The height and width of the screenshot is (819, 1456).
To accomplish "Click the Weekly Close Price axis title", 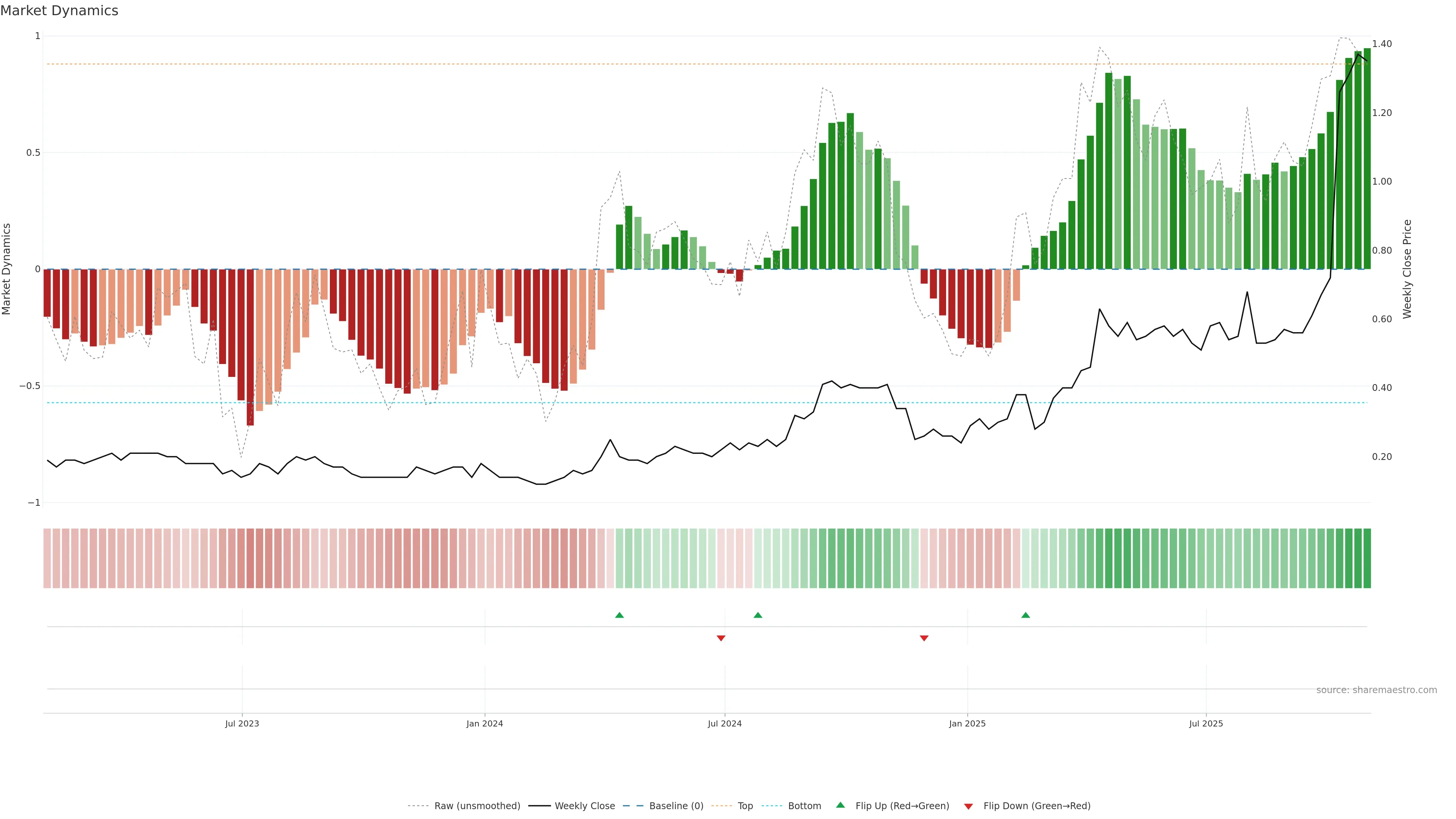I will pyautogui.click(x=1407, y=269).
